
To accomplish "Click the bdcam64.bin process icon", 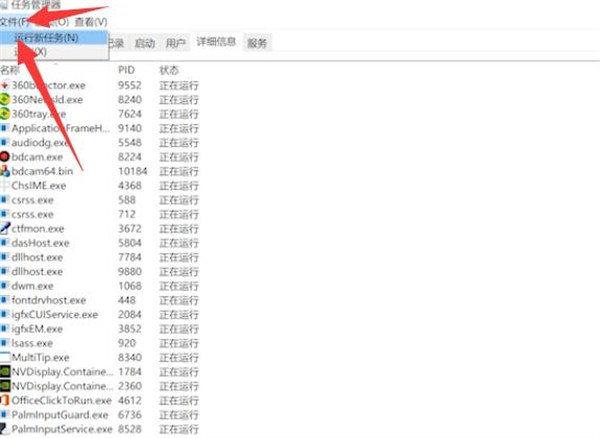I will (5, 171).
